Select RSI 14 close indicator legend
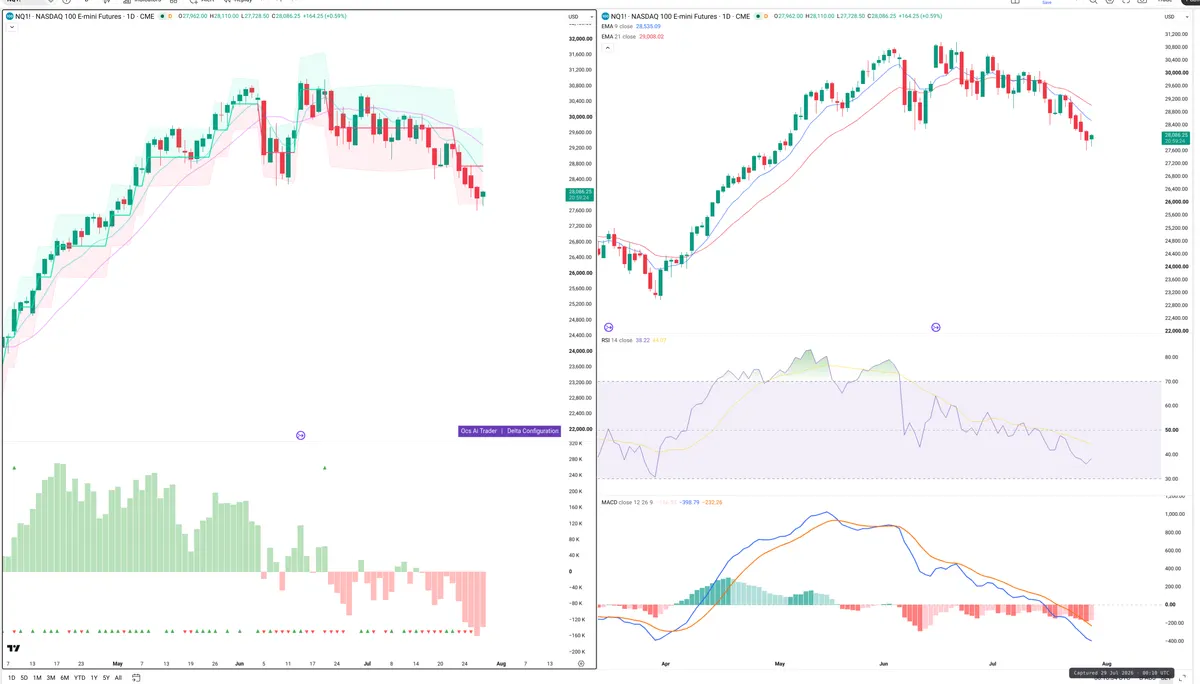Viewport: 1200px width, 684px height. coord(616,340)
